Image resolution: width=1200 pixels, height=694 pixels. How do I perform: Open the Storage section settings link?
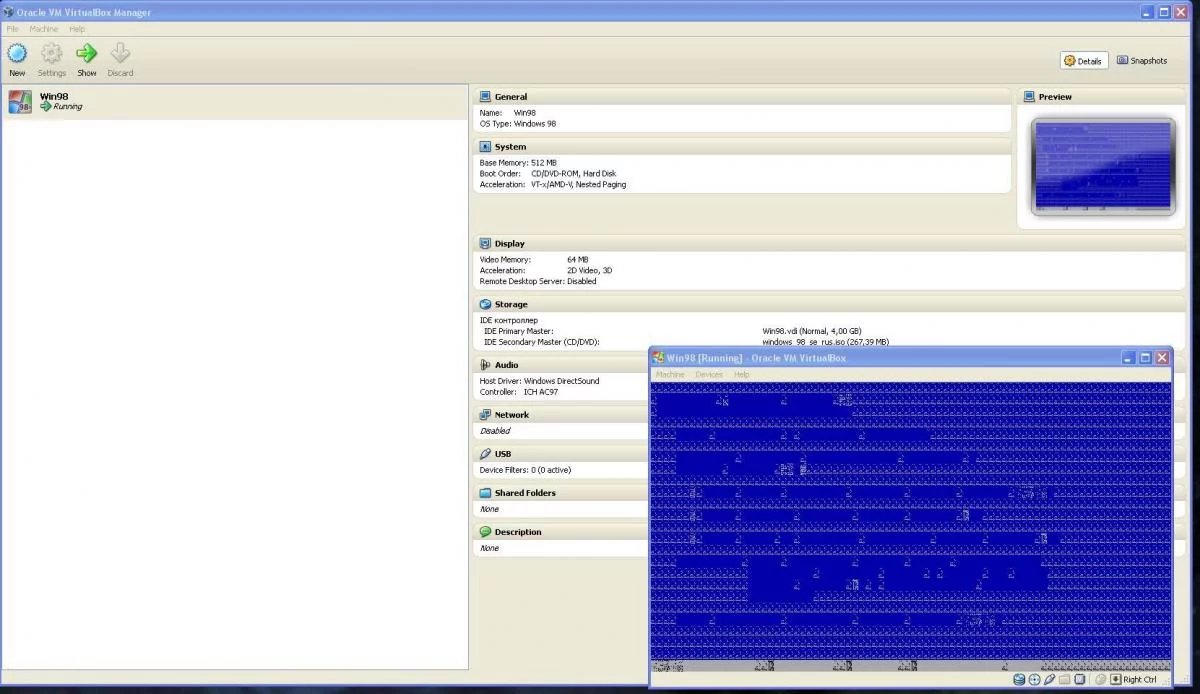click(x=510, y=305)
